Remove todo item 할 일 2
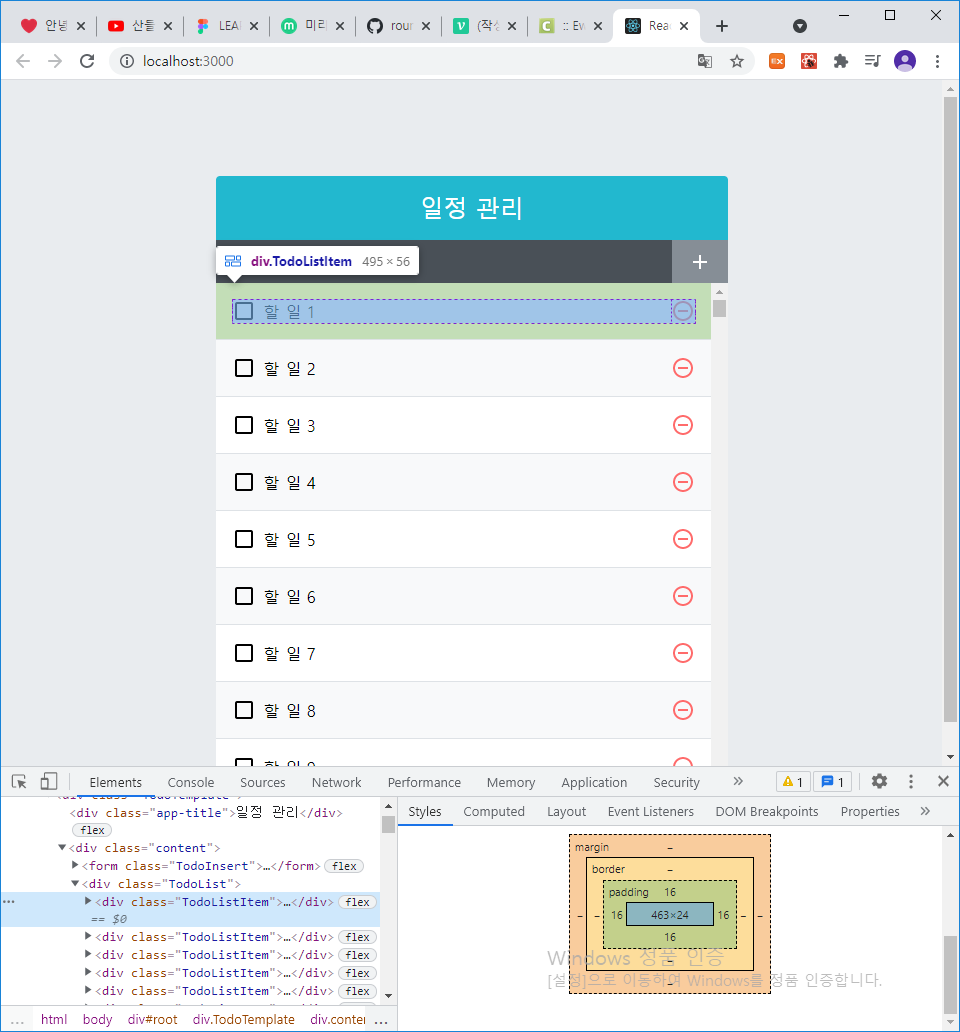This screenshot has width=960, height=1032. (683, 368)
